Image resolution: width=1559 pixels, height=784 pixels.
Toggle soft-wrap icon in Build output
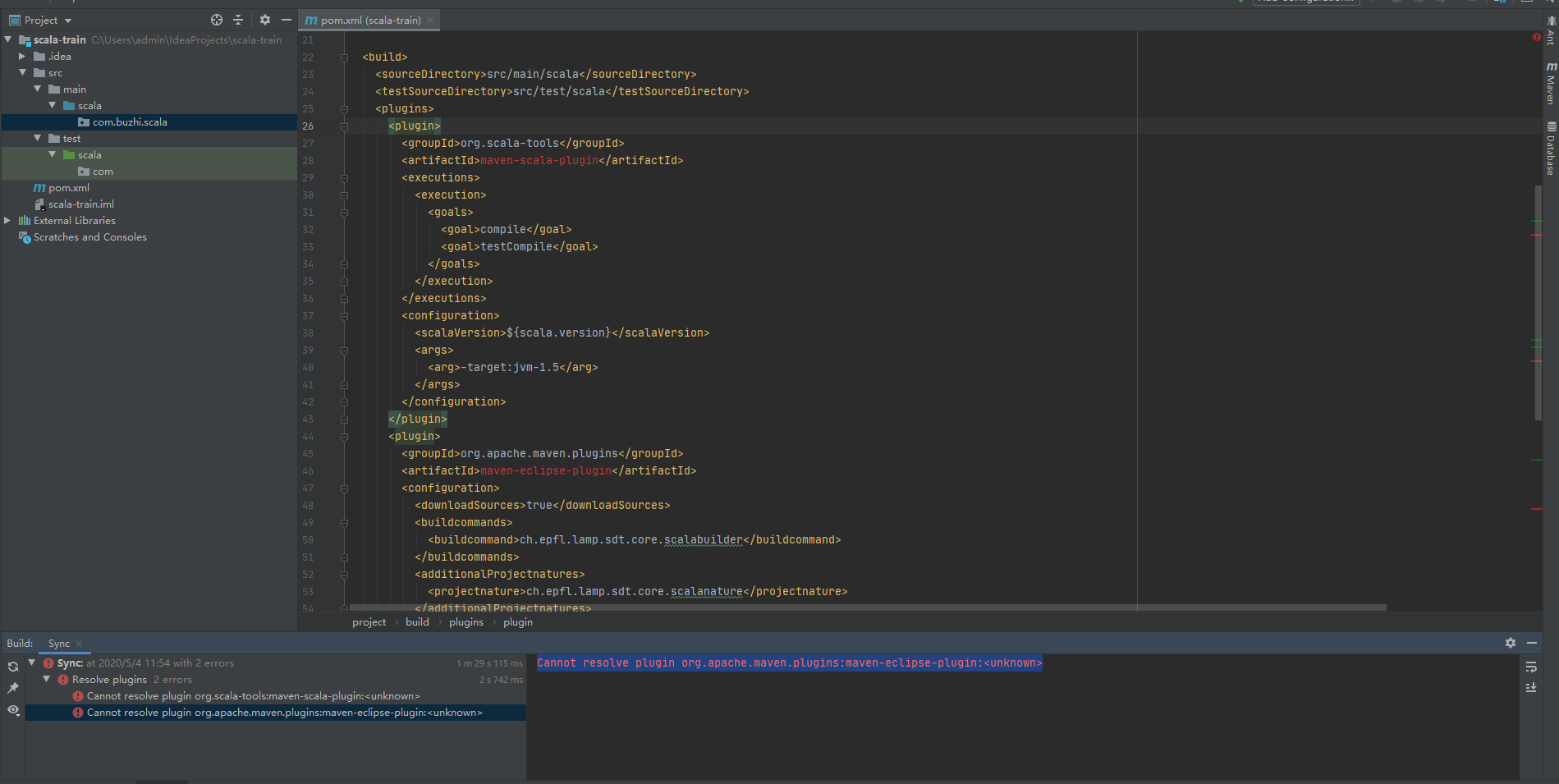[x=1531, y=667]
